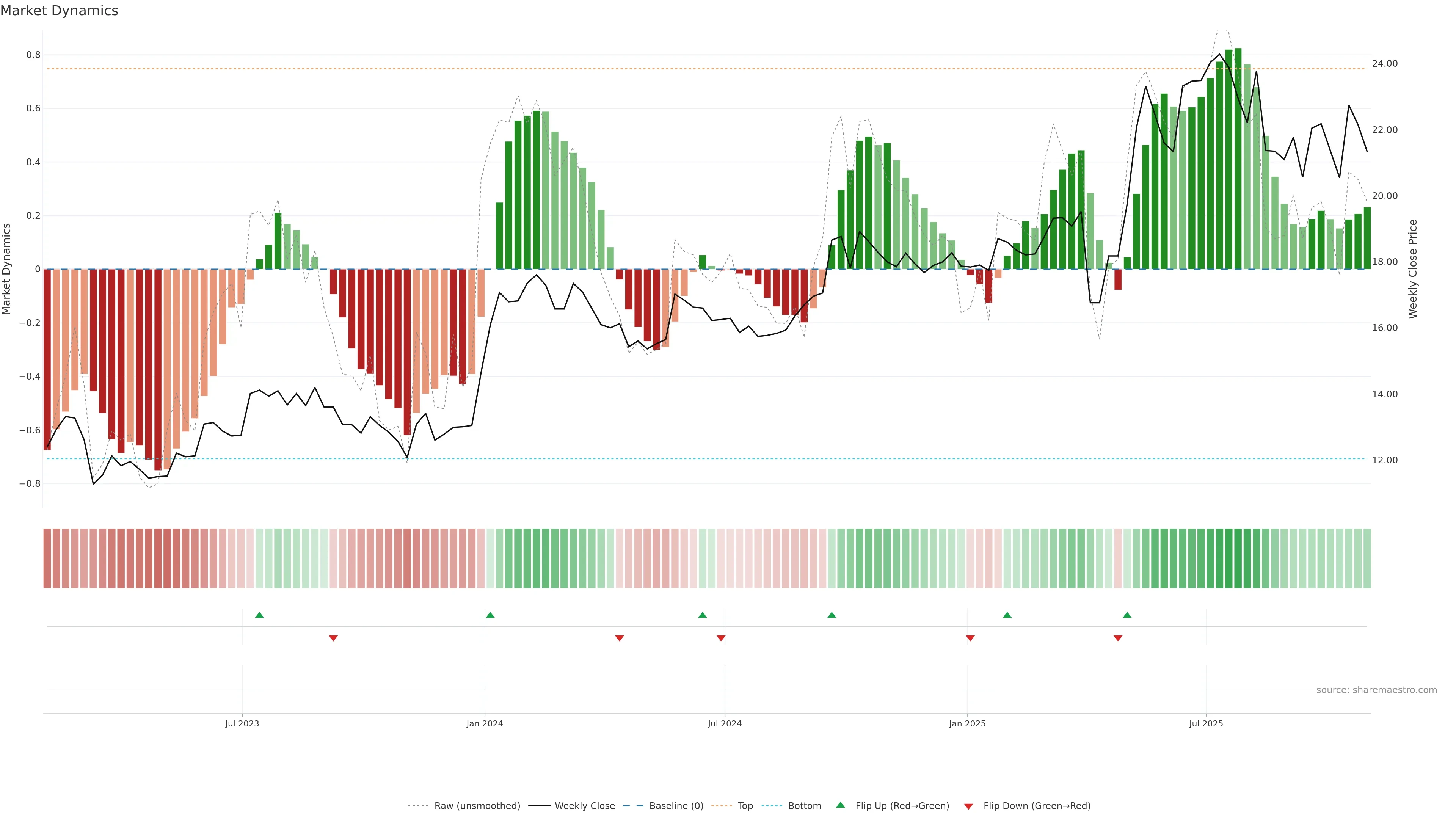The height and width of the screenshot is (819, 1456).
Task: Click the source: sharemaestro.com text
Action: coord(1376,690)
